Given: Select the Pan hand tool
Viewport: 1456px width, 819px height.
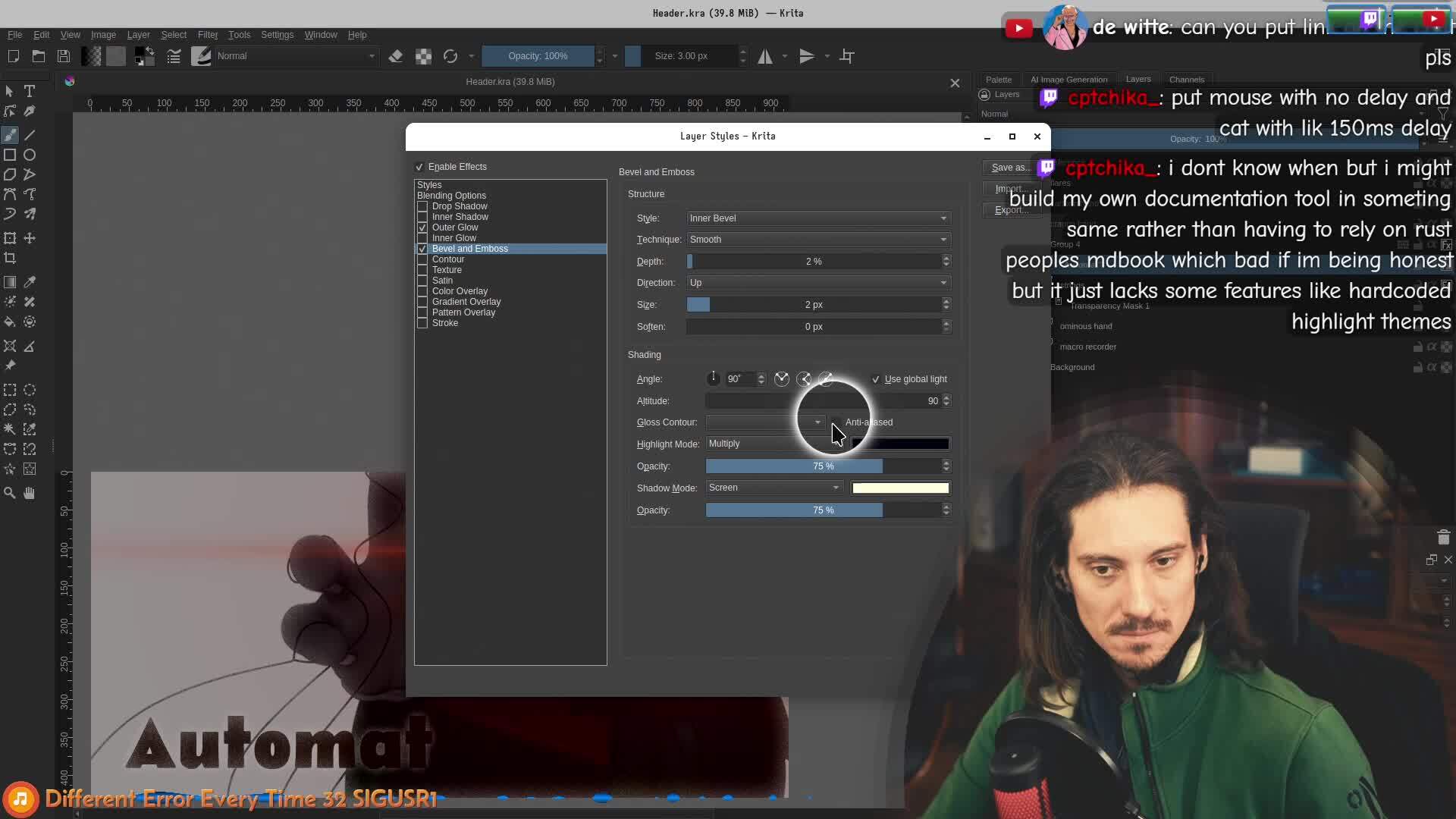Looking at the screenshot, I should [x=30, y=493].
